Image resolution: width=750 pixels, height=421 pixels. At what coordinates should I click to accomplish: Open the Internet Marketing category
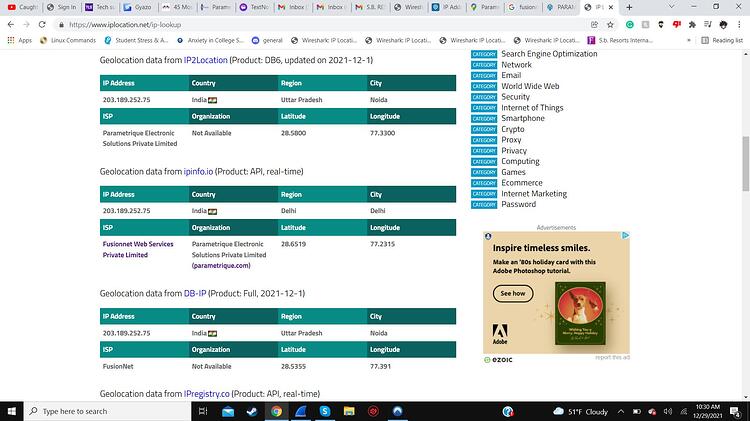pyautogui.click(x=534, y=194)
